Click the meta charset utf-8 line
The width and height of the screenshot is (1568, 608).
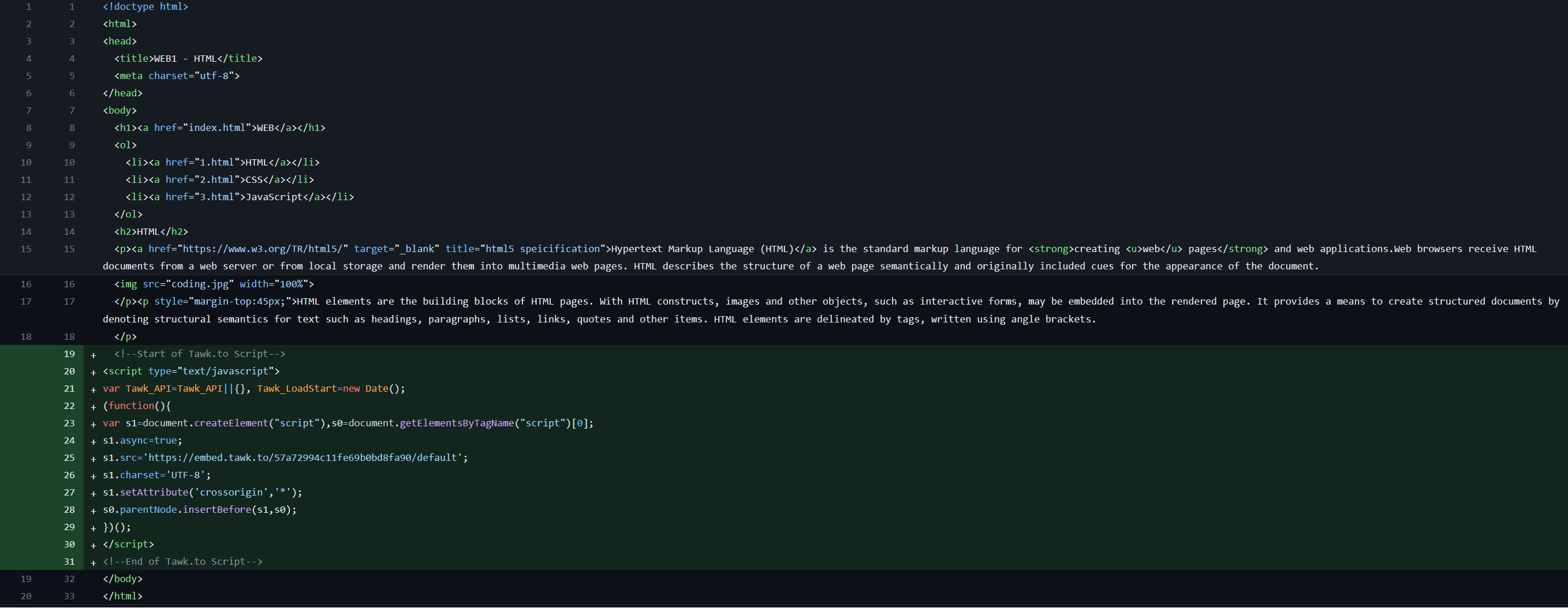click(177, 76)
